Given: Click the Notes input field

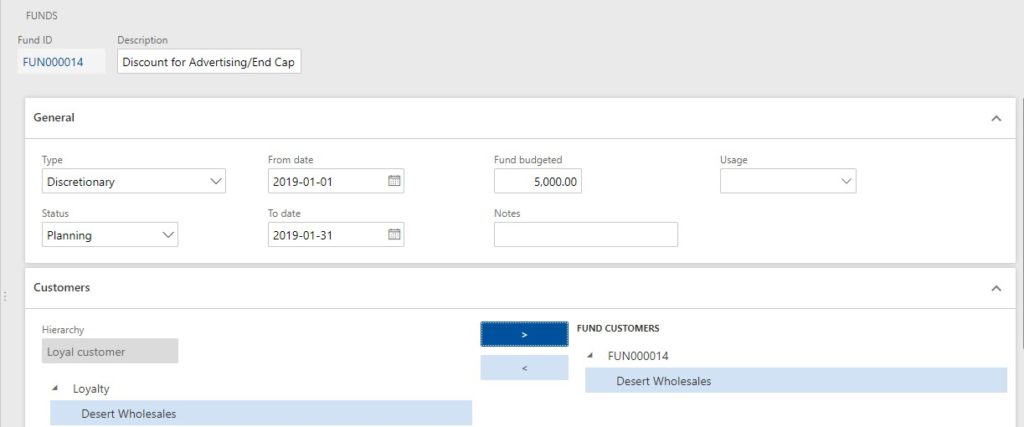Looking at the screenshot, I should point(585,235).
